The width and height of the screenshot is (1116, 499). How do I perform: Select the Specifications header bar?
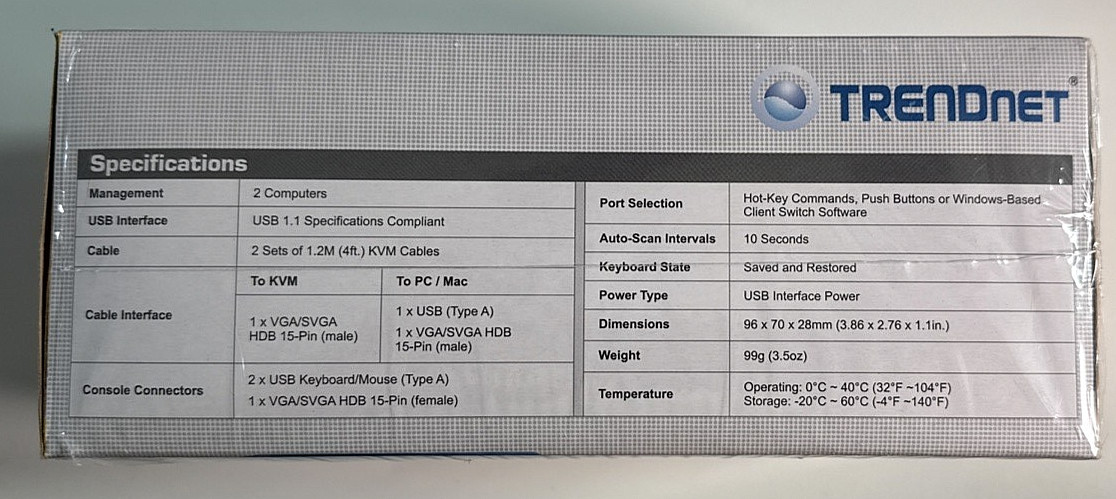pyautogui.click(x=572, y=164)
